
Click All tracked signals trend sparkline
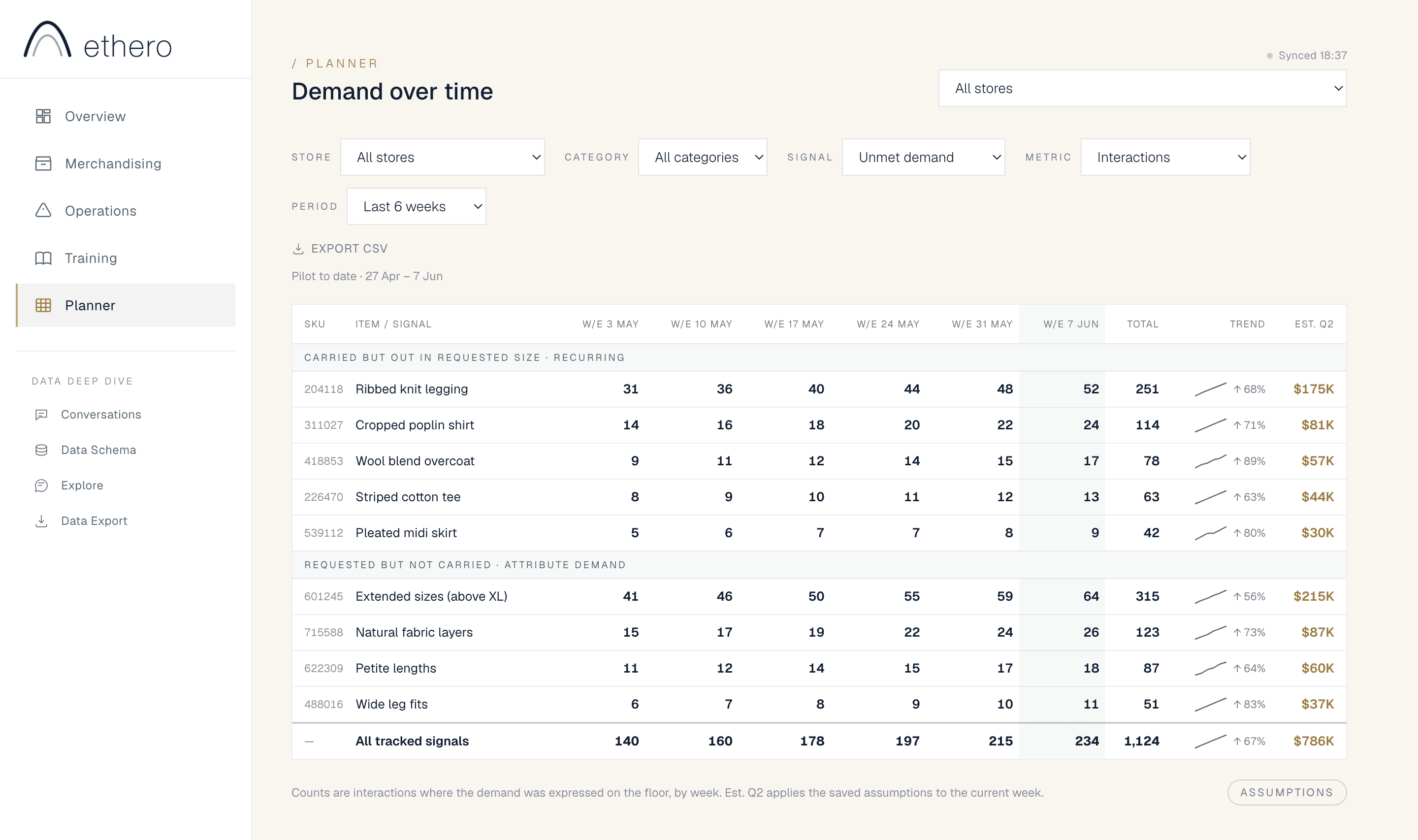pos(1210,742)
